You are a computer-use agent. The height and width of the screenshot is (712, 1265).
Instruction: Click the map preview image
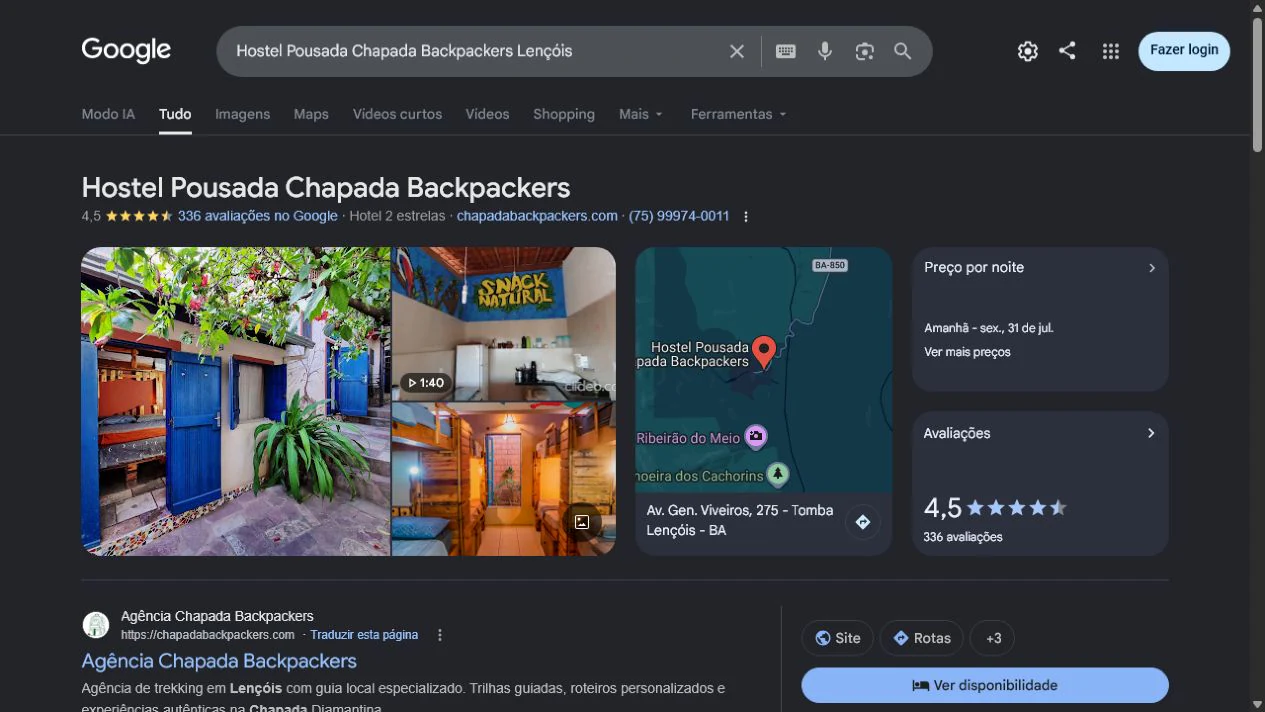pyautogui.click(x=764, y=370)
